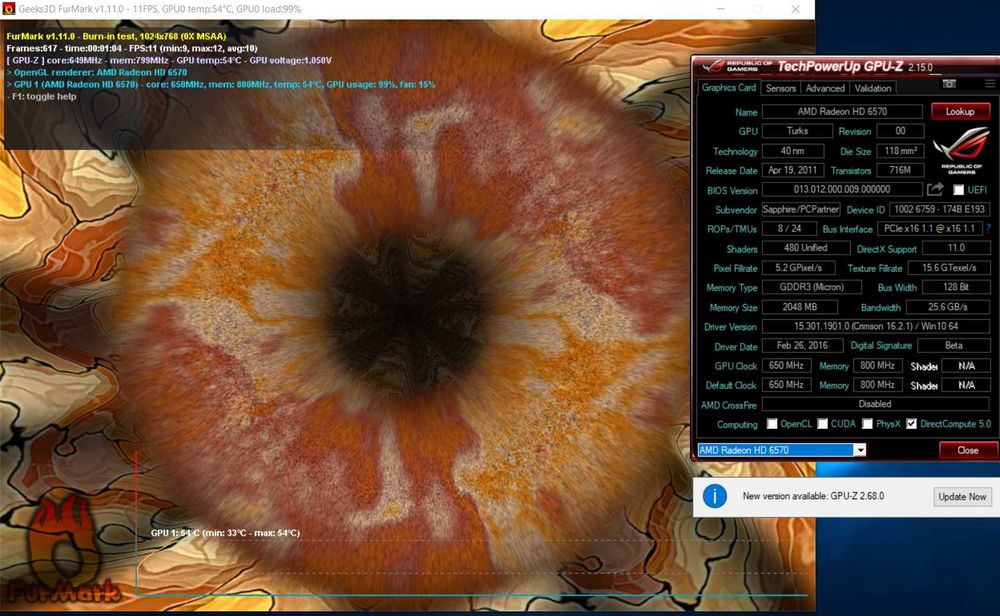Click the New version available GPU-Z 2.68.0 text
The width and height of the screenshot is (1000, 616).
click(813, 496)
